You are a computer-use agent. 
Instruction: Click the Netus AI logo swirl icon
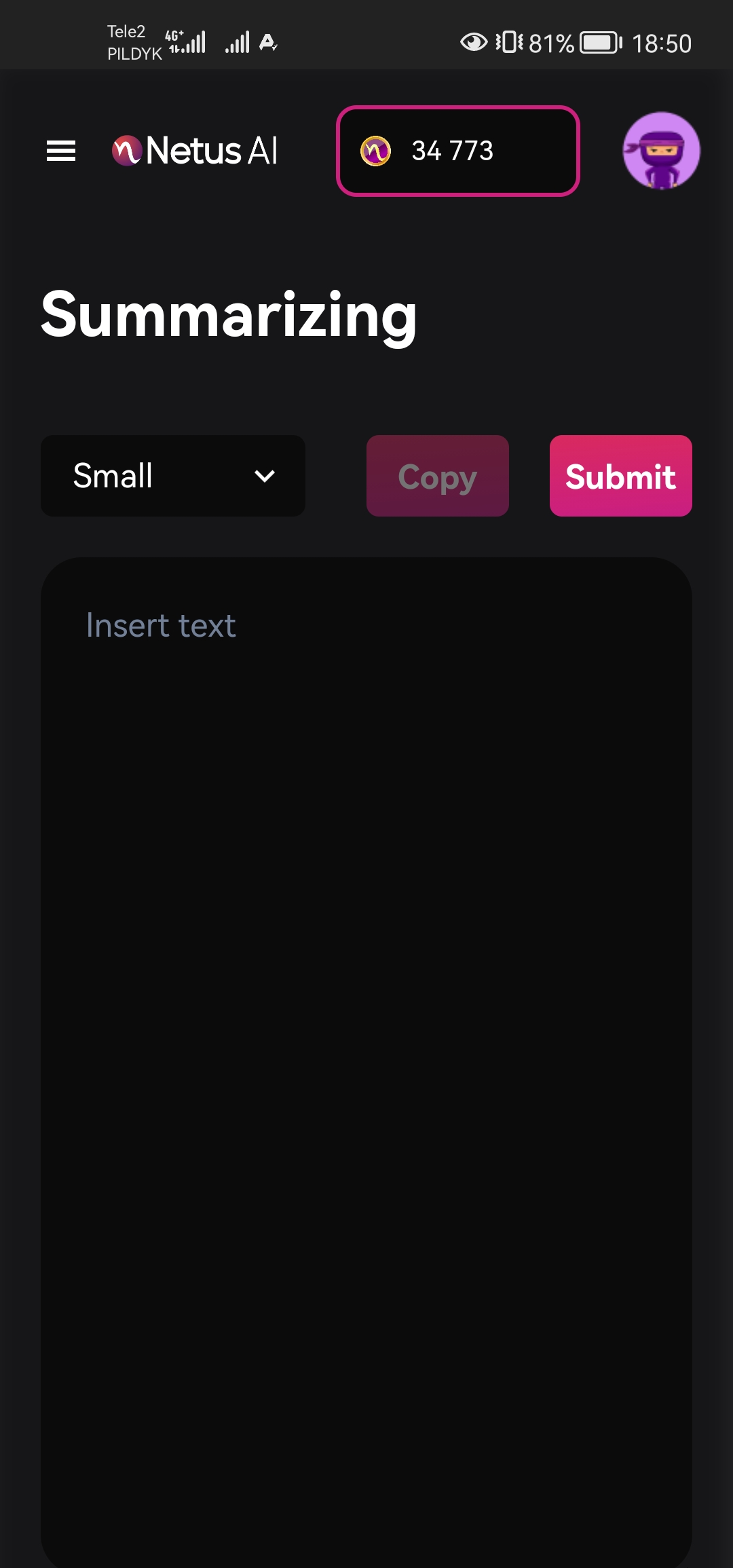[x=127, y=151]
